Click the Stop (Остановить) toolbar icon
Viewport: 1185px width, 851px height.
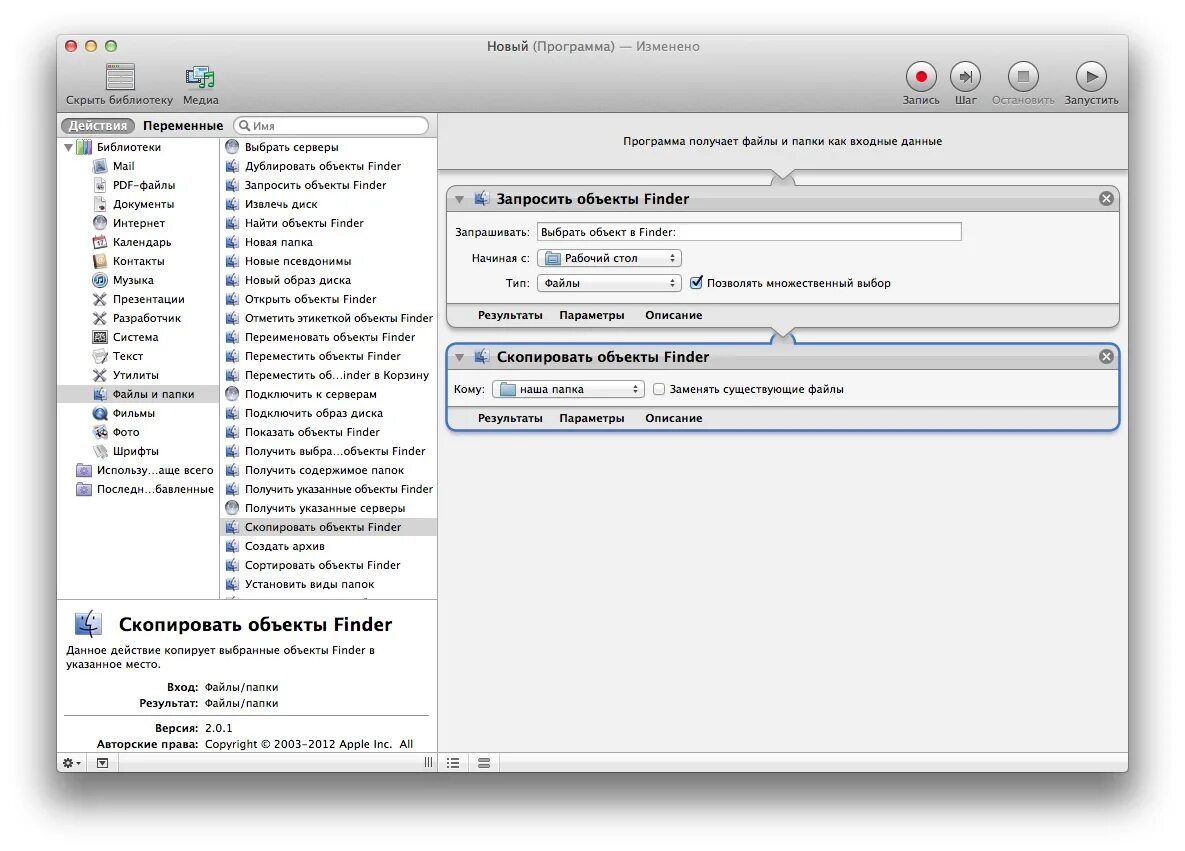(1023, 76)
